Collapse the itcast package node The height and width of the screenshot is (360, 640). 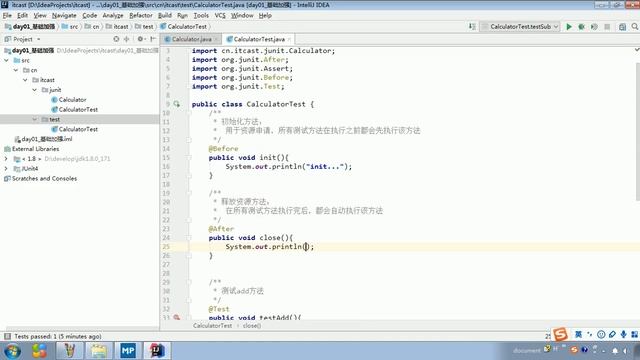coord(25,80)
